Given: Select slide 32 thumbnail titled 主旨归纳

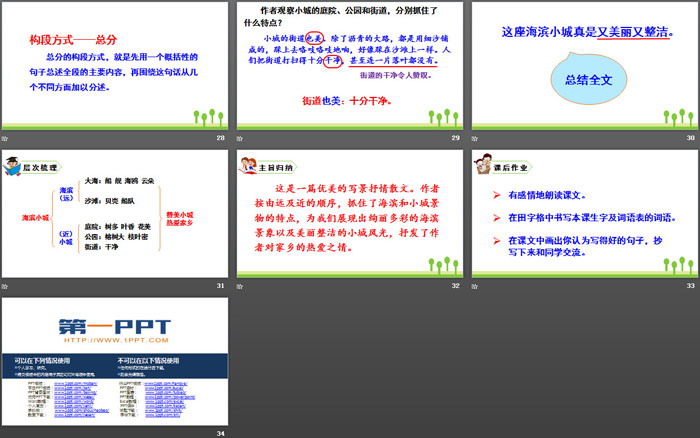Looking at the screenshot, I should point(350,214).
